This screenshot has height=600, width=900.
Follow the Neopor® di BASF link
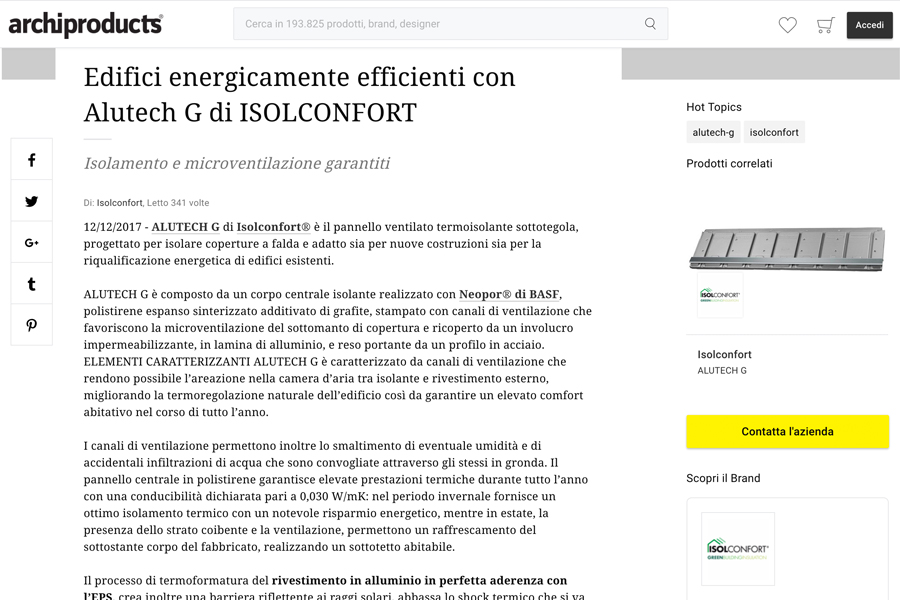pyautogui.click(x=509, y=294)
